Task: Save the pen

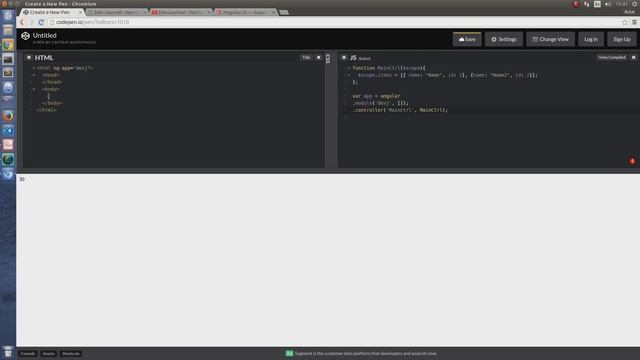Action: point(467,39)
